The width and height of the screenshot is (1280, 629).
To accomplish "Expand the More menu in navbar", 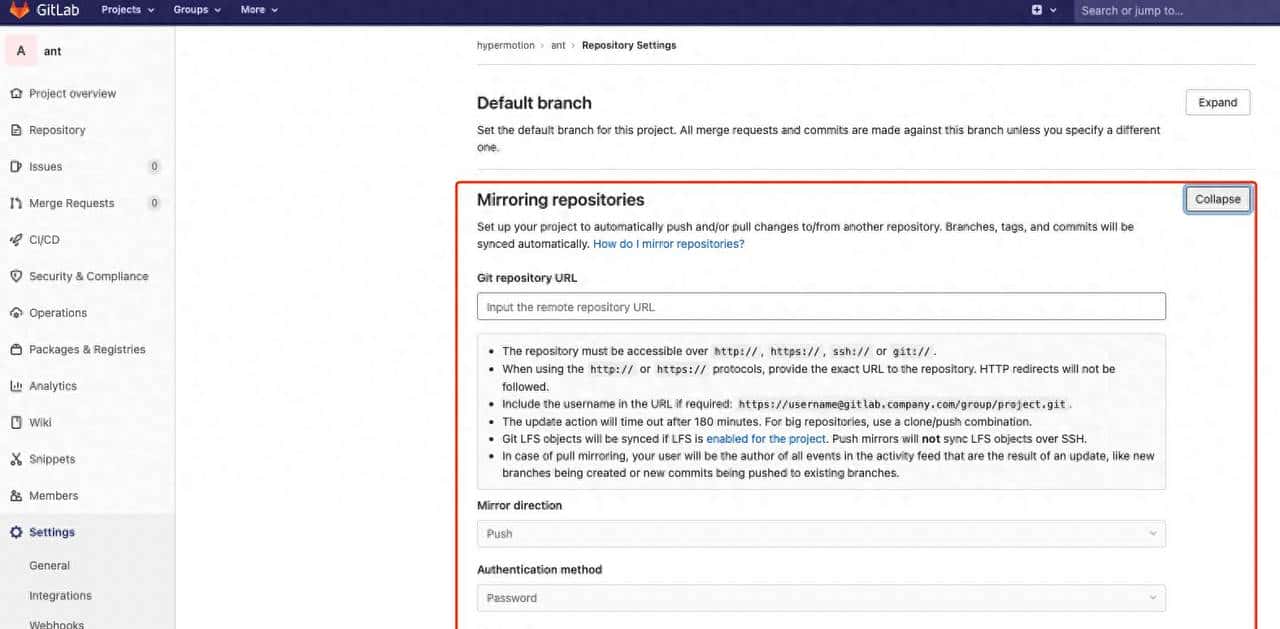I will [259, 10].
